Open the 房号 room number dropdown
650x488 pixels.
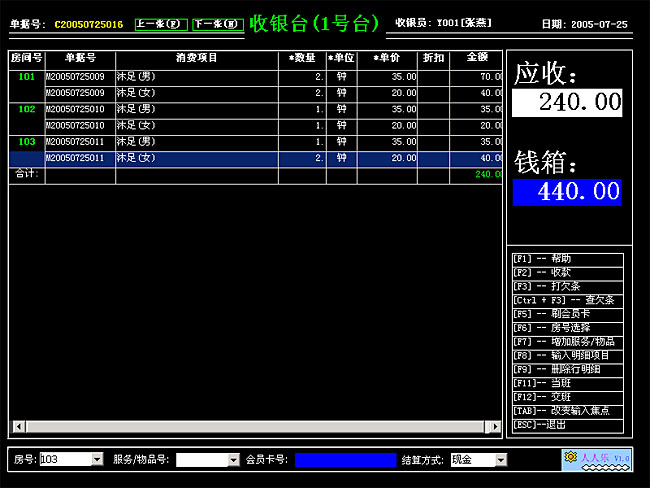[97, 460]
